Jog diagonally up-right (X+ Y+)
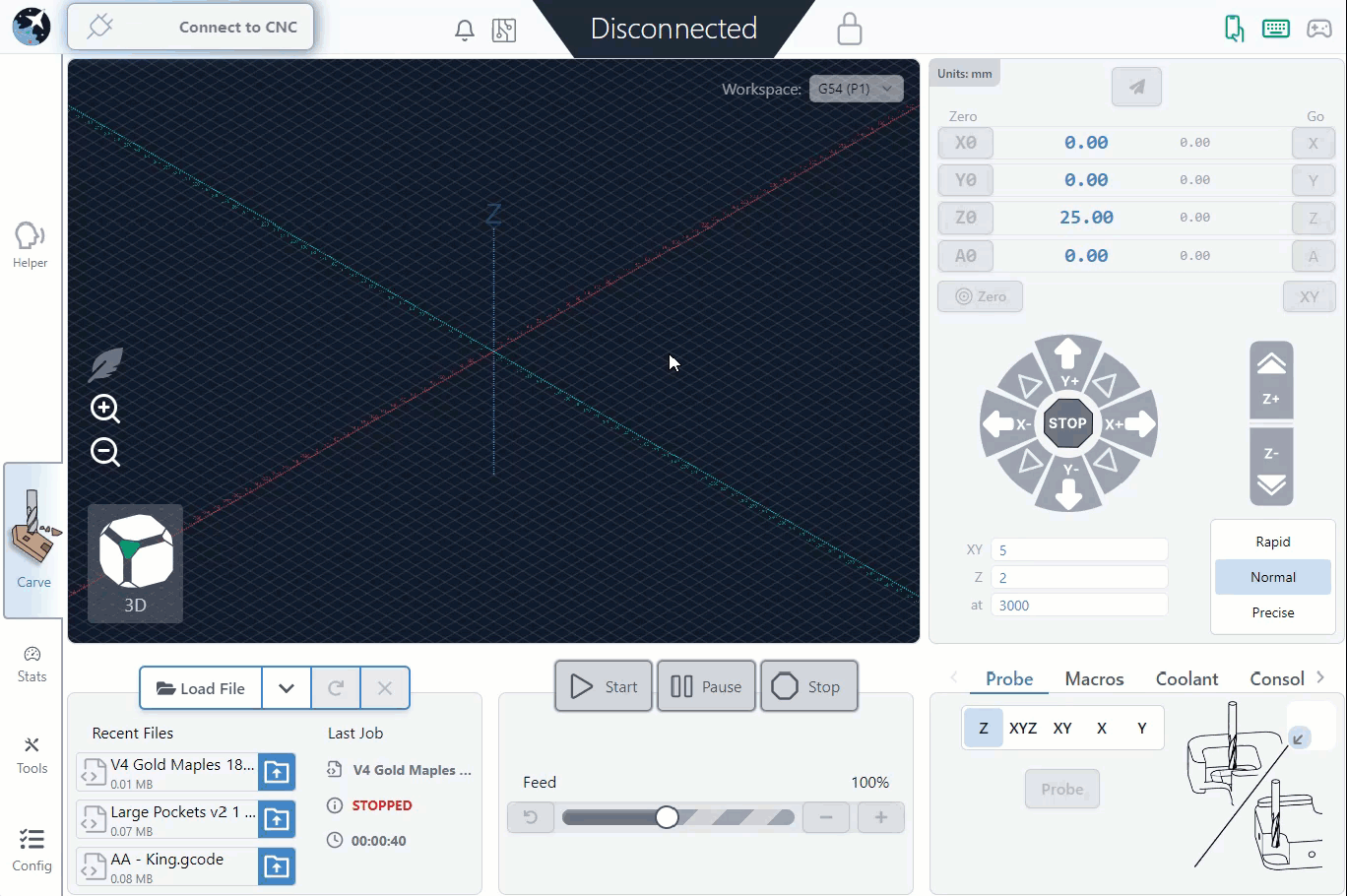Screen dimensions: 1347x896 1106,385
